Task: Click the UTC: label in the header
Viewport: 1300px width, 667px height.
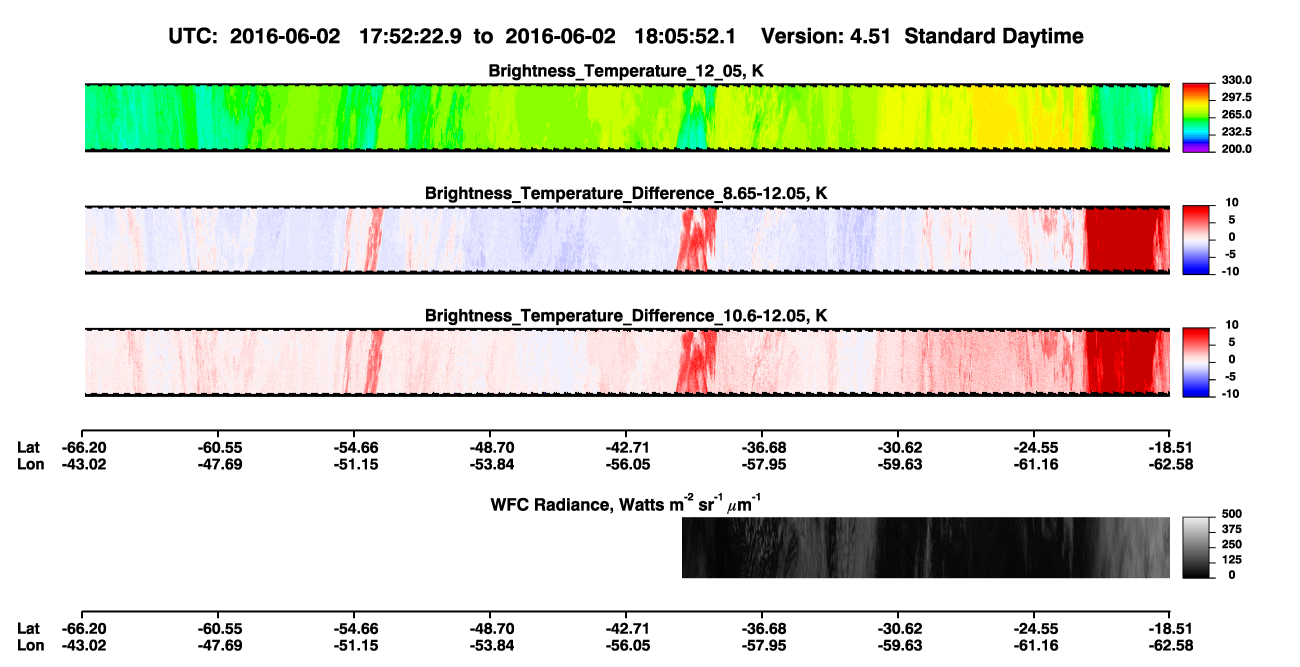Action: click(x=192, y=37)
